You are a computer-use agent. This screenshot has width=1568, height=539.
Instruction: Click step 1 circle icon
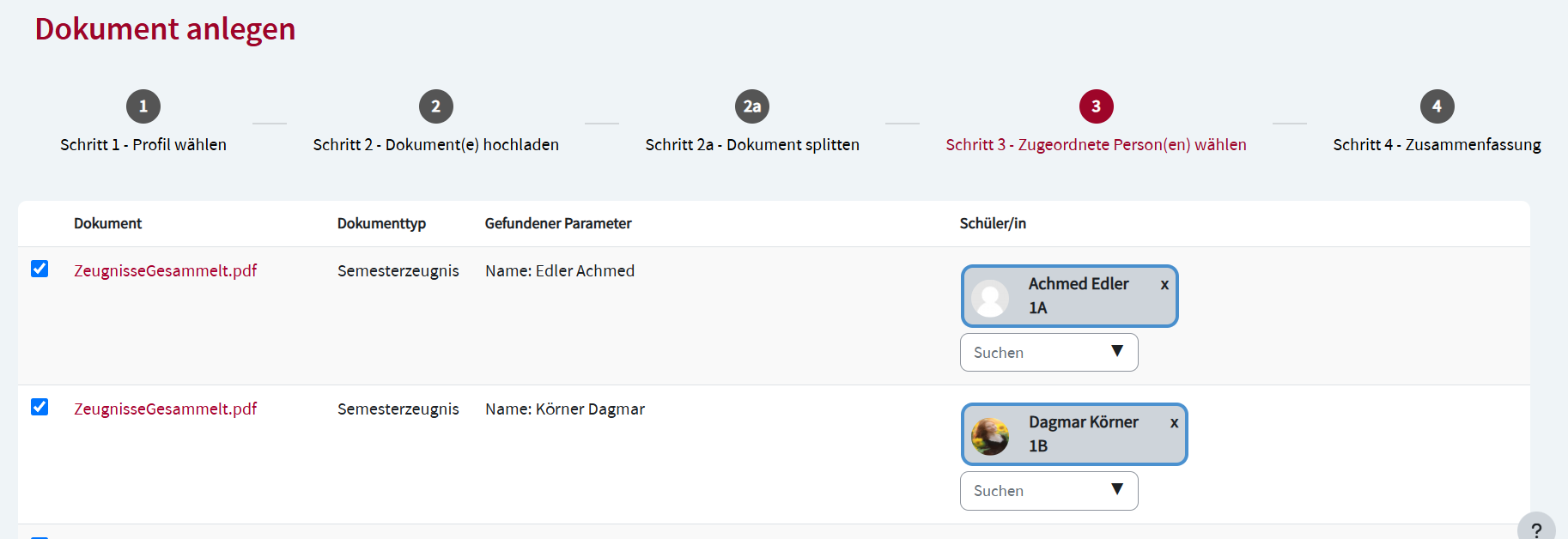pyautogui.click(x=143, y=106)
